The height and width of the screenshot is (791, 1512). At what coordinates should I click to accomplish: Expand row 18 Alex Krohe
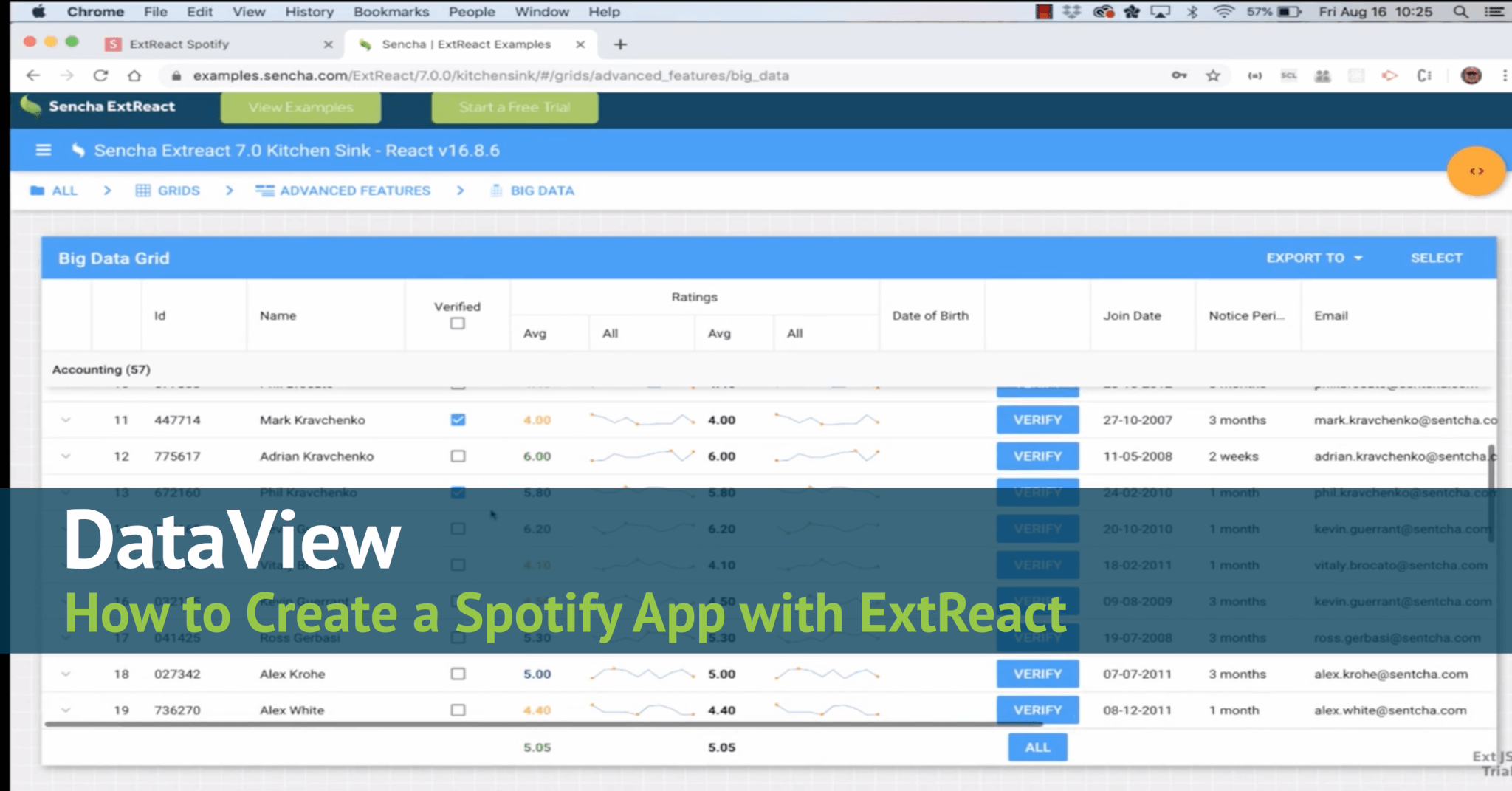(66, 674)
